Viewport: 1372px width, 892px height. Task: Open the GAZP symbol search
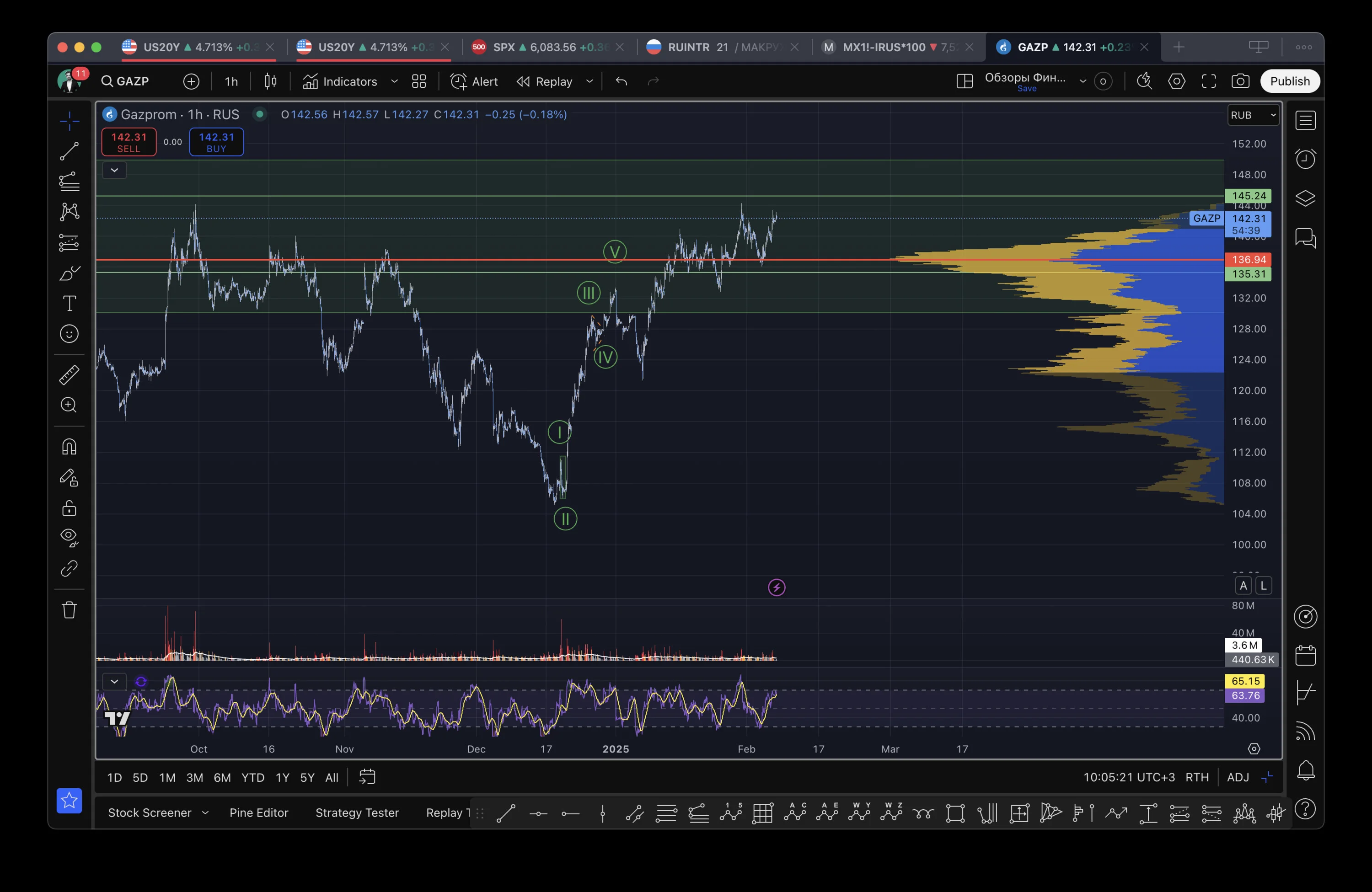[x=125, y=81]
